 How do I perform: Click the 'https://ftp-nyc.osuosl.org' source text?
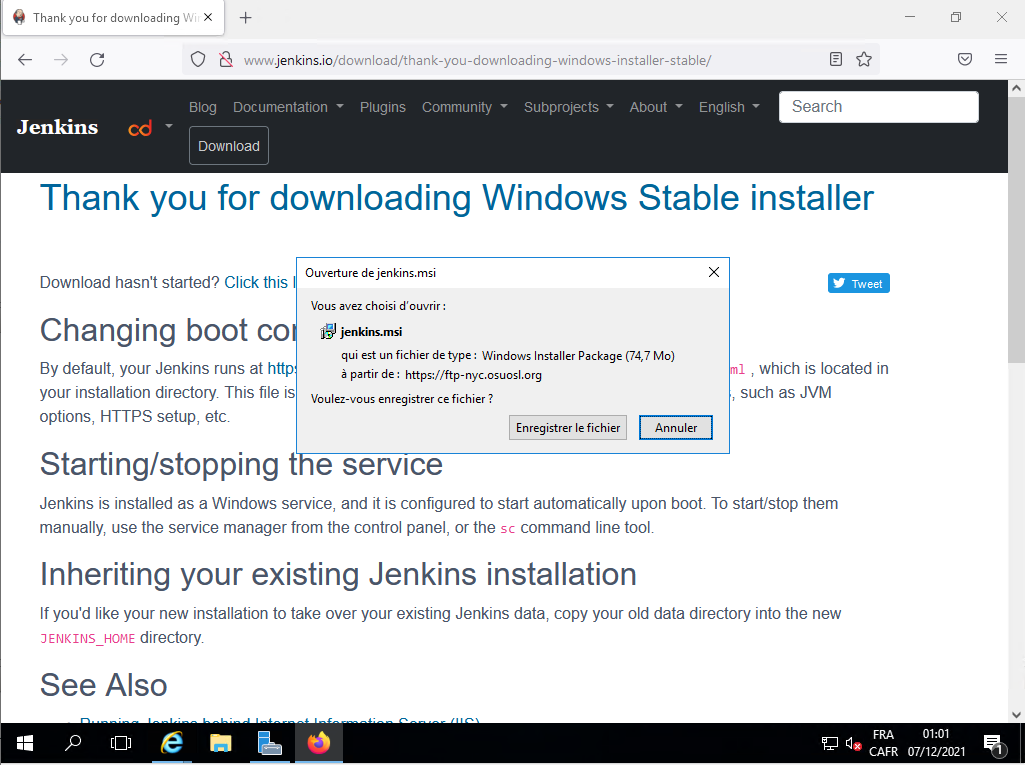(x=473, y=375)
